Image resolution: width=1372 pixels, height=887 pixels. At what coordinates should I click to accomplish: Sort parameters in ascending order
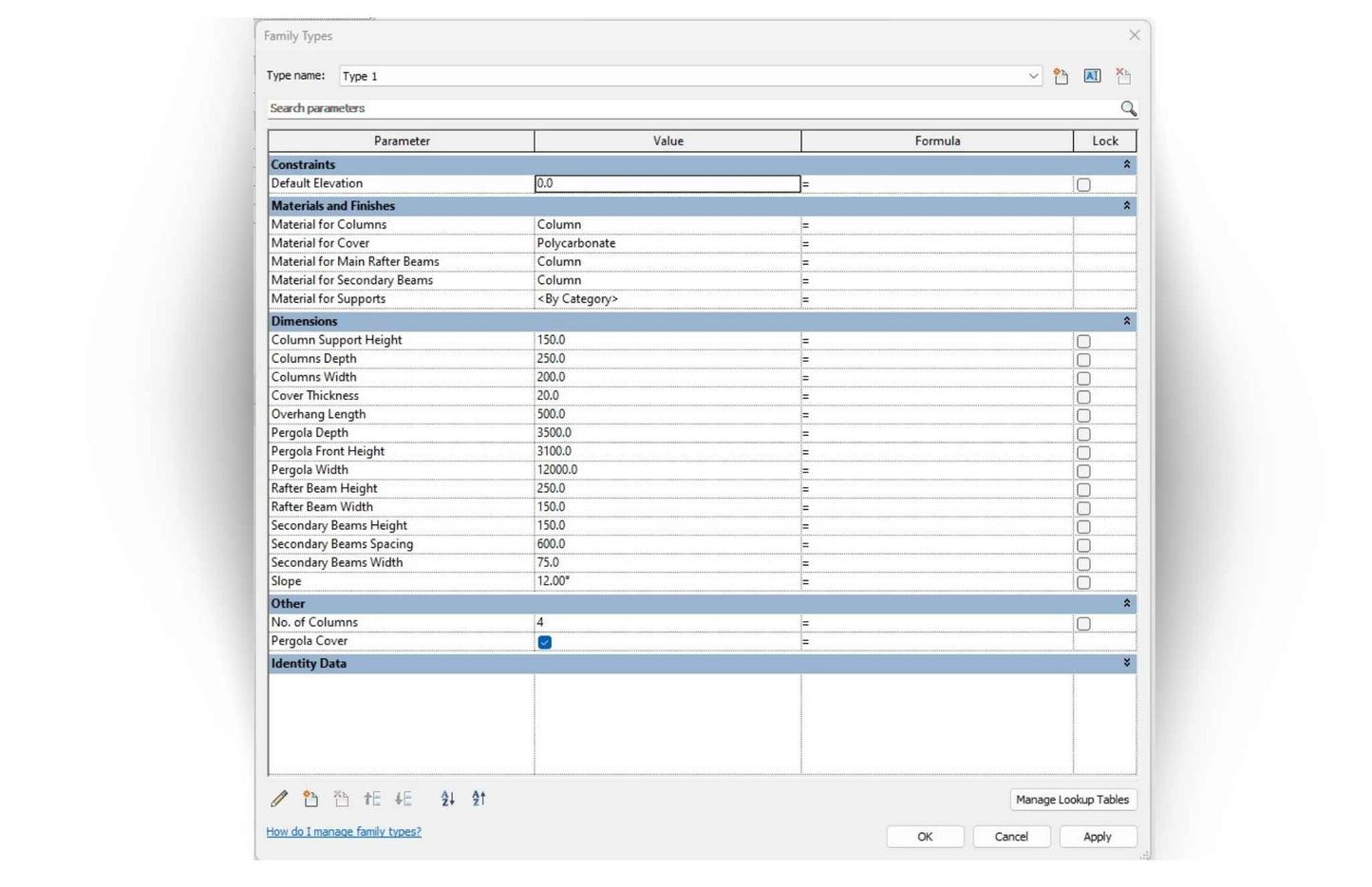pos(448,800)
